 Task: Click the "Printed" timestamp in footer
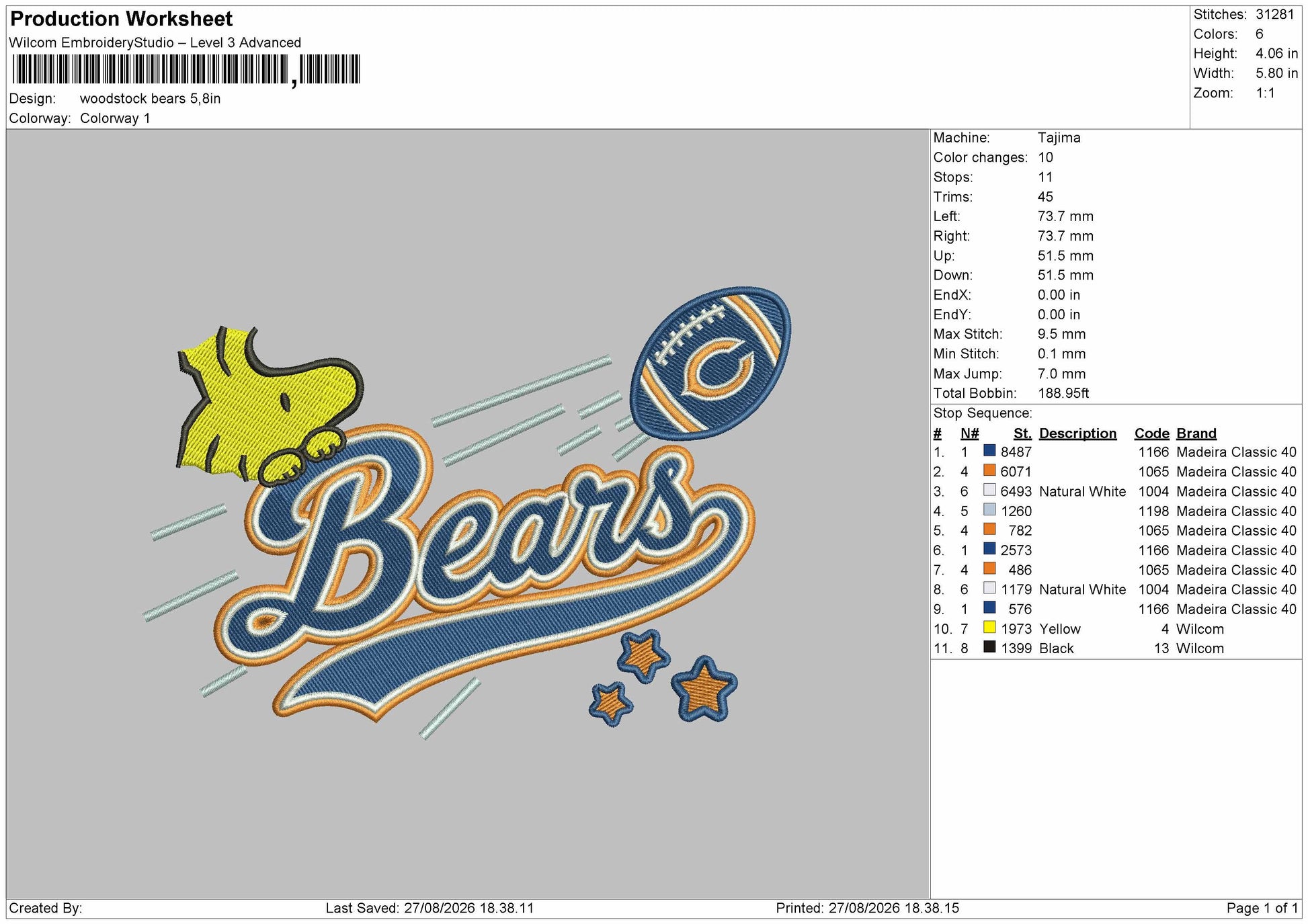pyautogui.click(x=868, y=909)
